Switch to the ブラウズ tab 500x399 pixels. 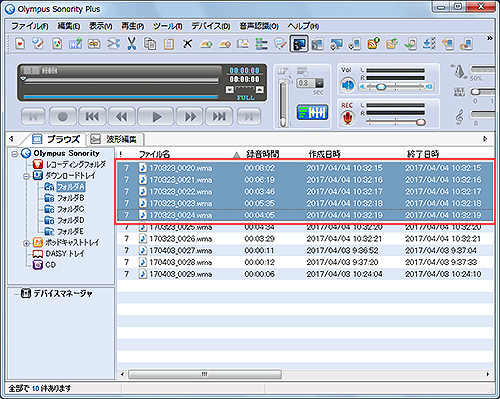point(56,139)
